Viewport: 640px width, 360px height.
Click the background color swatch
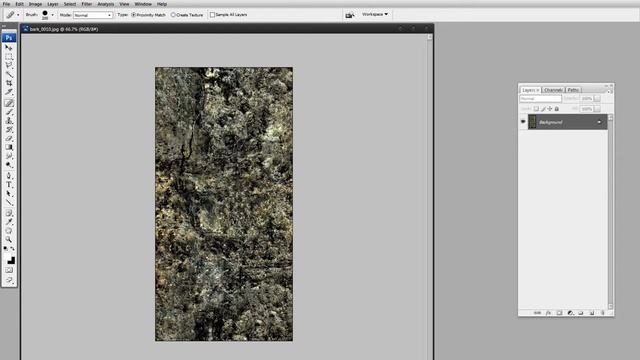pos(11,261)
